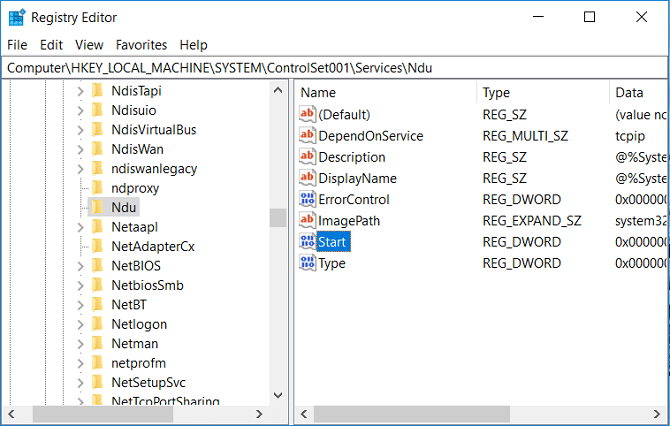Select the NetAdapterCx key label
Screen dimensions: 670x426
(153, 246)
